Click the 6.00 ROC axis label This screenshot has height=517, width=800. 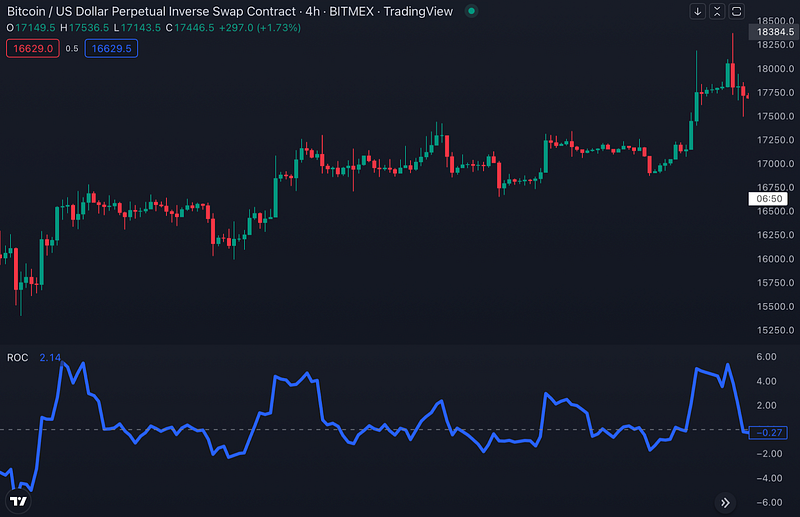(766, 357)
